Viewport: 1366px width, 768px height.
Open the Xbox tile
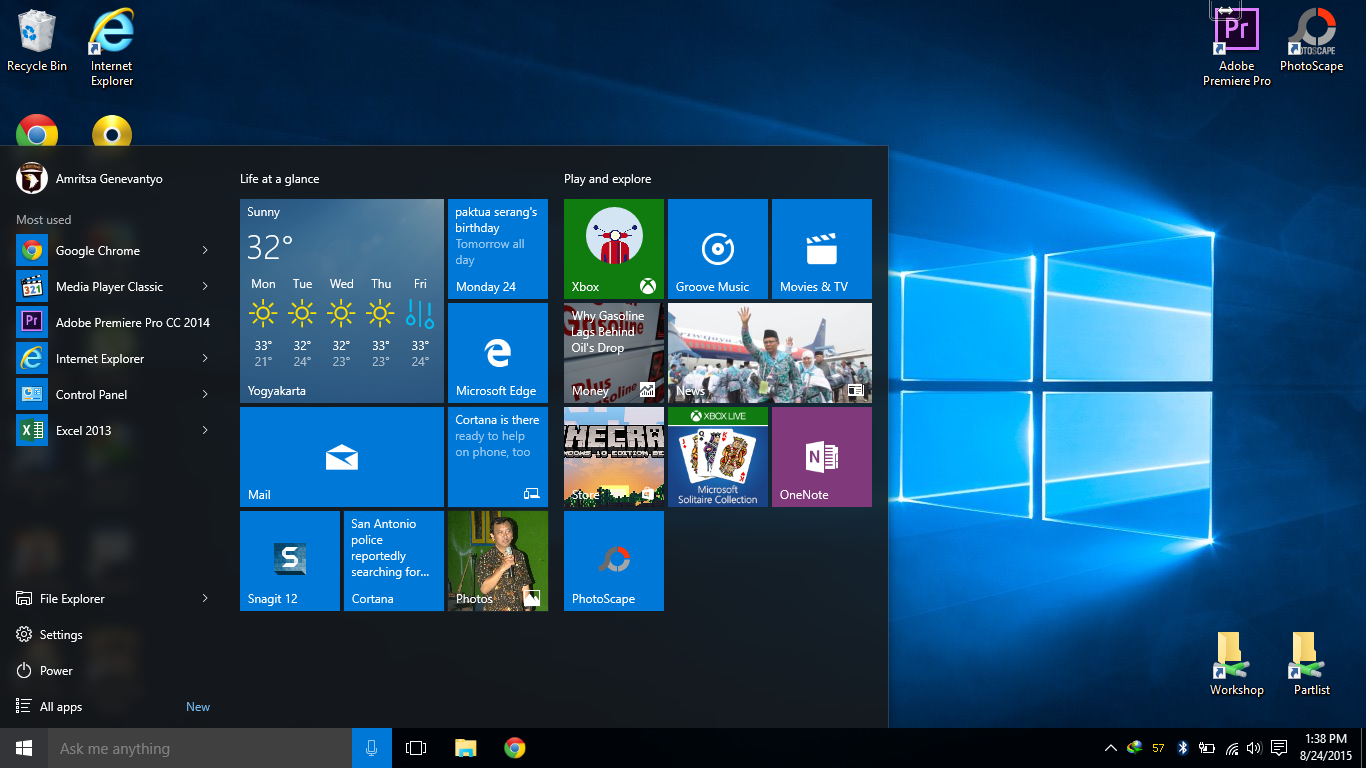pos(613,248)
